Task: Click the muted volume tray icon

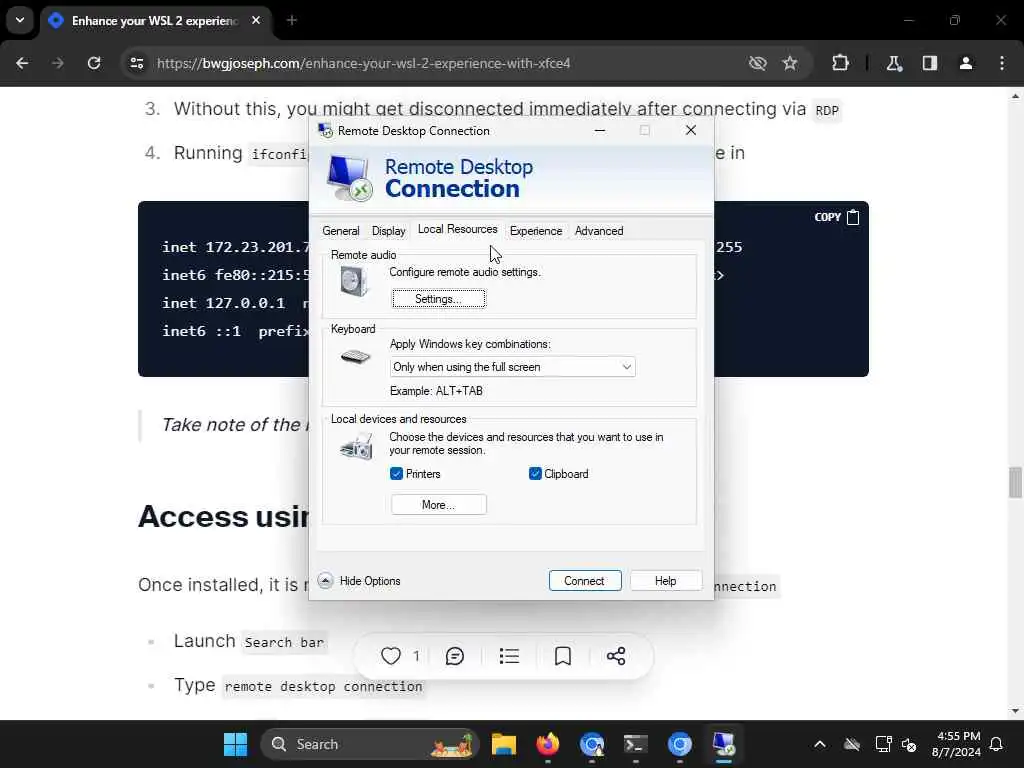Action: [x=908, y=744]
